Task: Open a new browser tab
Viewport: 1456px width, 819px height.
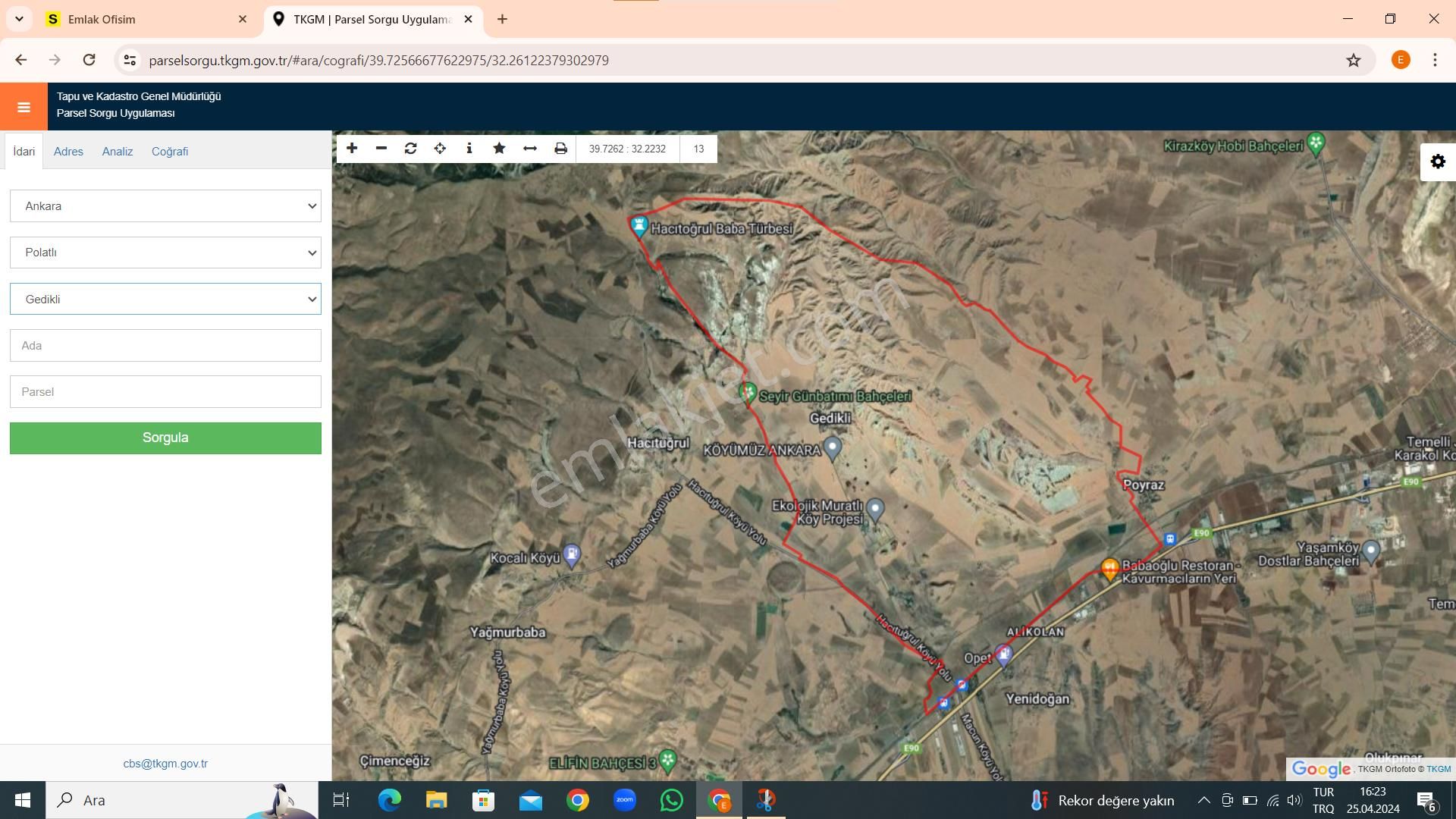Action: point(502,19)
